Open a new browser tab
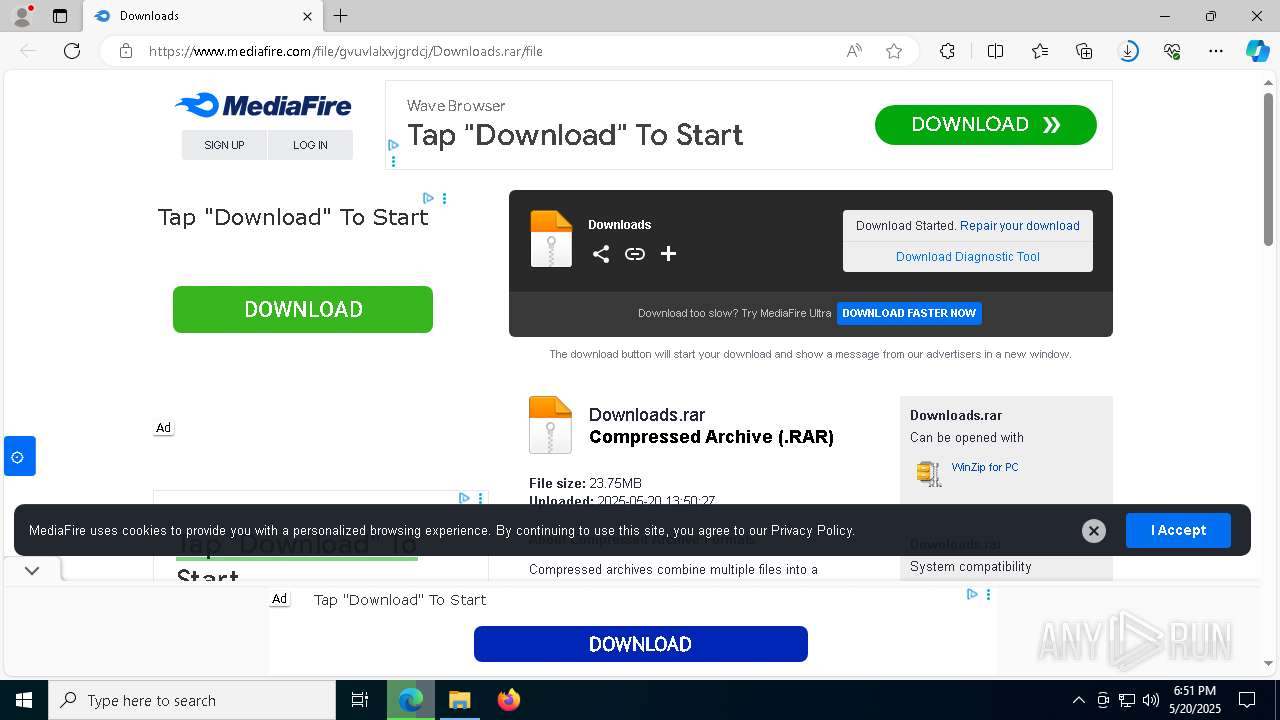This screenshot has height=720, width=1280. point(341,16)
